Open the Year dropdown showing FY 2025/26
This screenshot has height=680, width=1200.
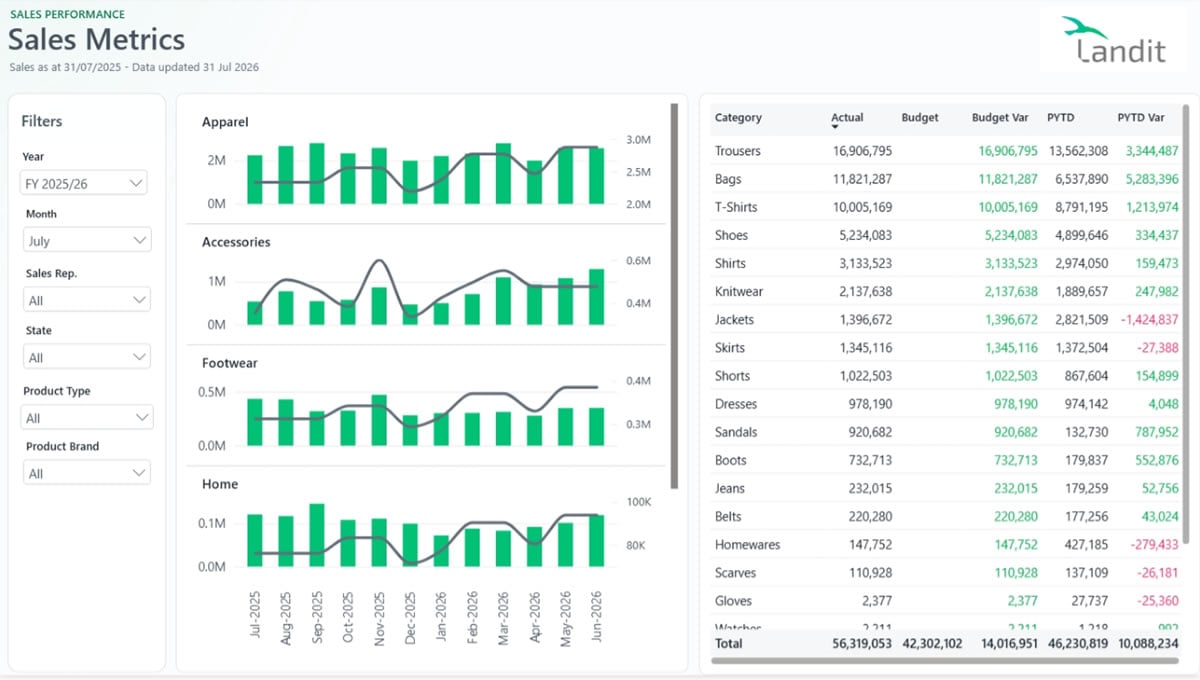point(85,183)
